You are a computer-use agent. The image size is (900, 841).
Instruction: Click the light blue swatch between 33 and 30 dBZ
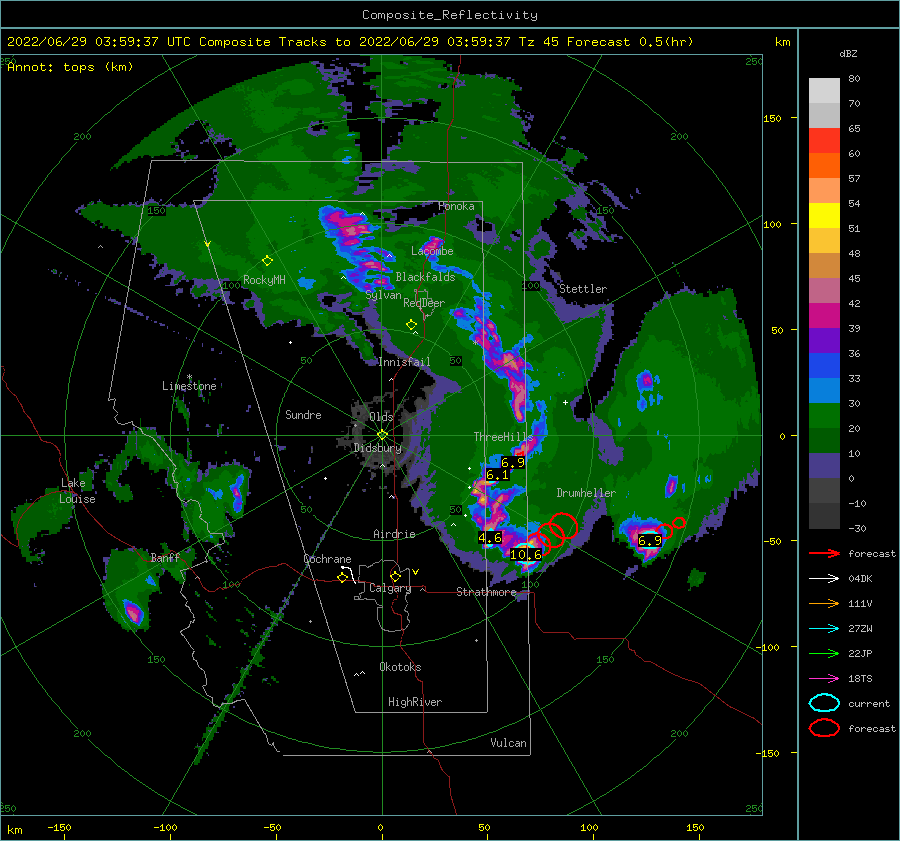(x=824, y=391)
